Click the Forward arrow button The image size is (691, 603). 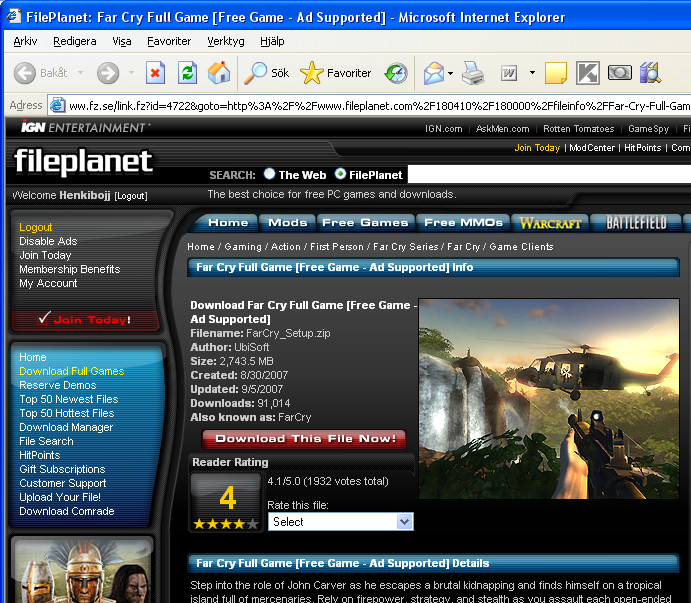(x=108, y=73)
